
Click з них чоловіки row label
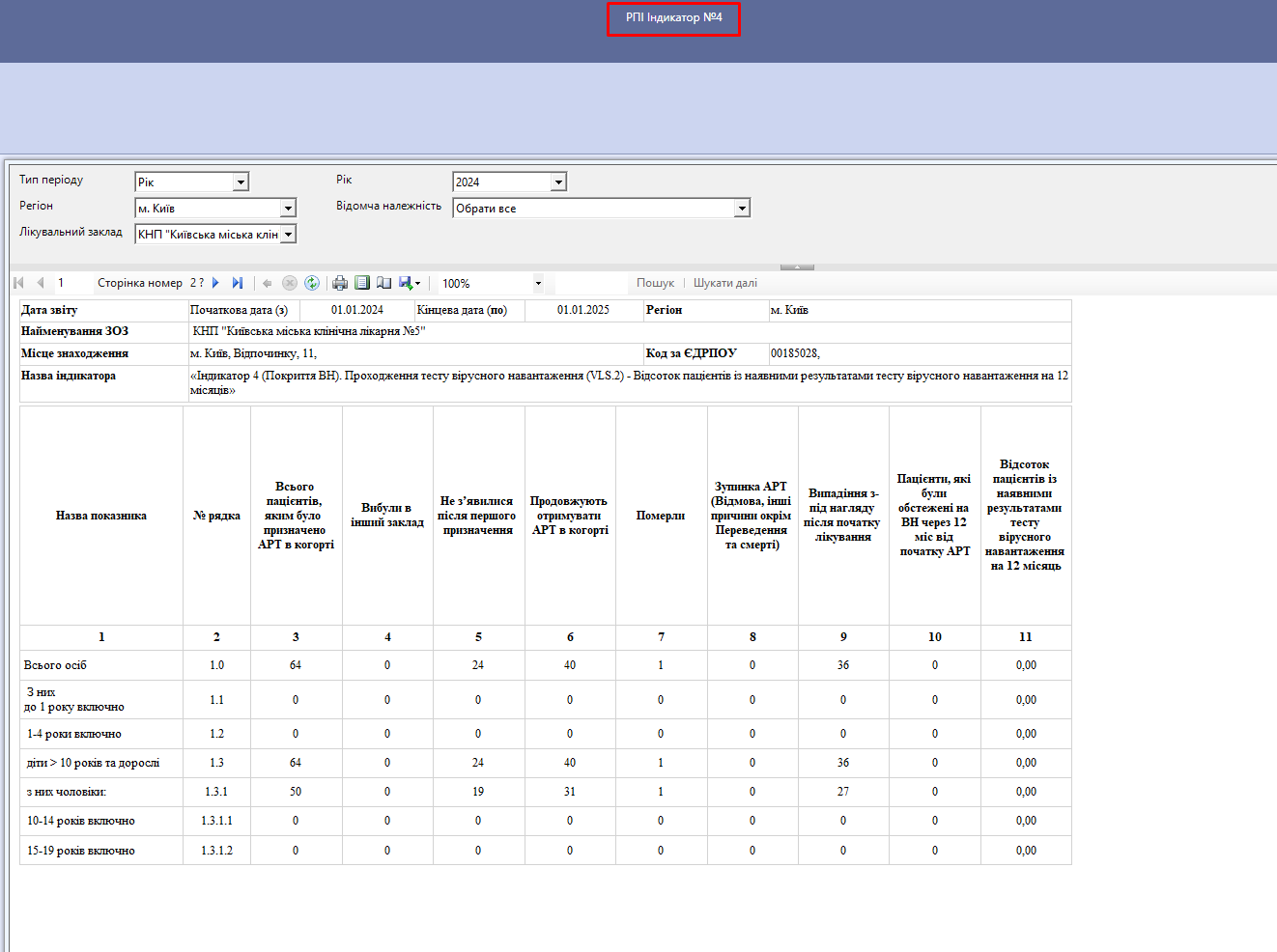pos(67,792)
